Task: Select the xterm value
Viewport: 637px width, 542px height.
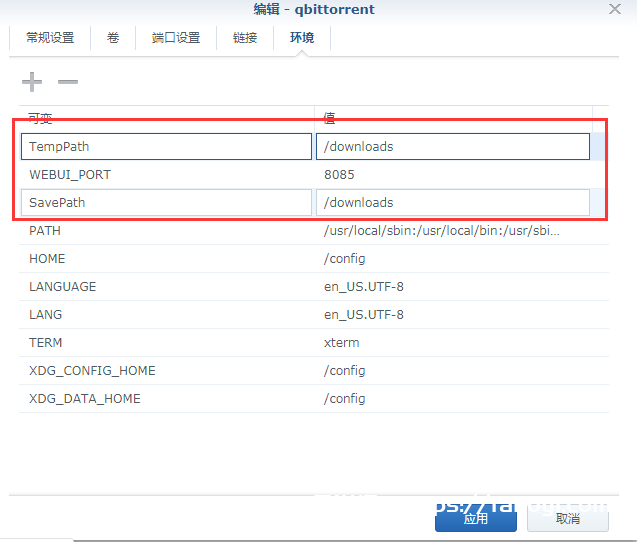Action: [x=342, y=343]
